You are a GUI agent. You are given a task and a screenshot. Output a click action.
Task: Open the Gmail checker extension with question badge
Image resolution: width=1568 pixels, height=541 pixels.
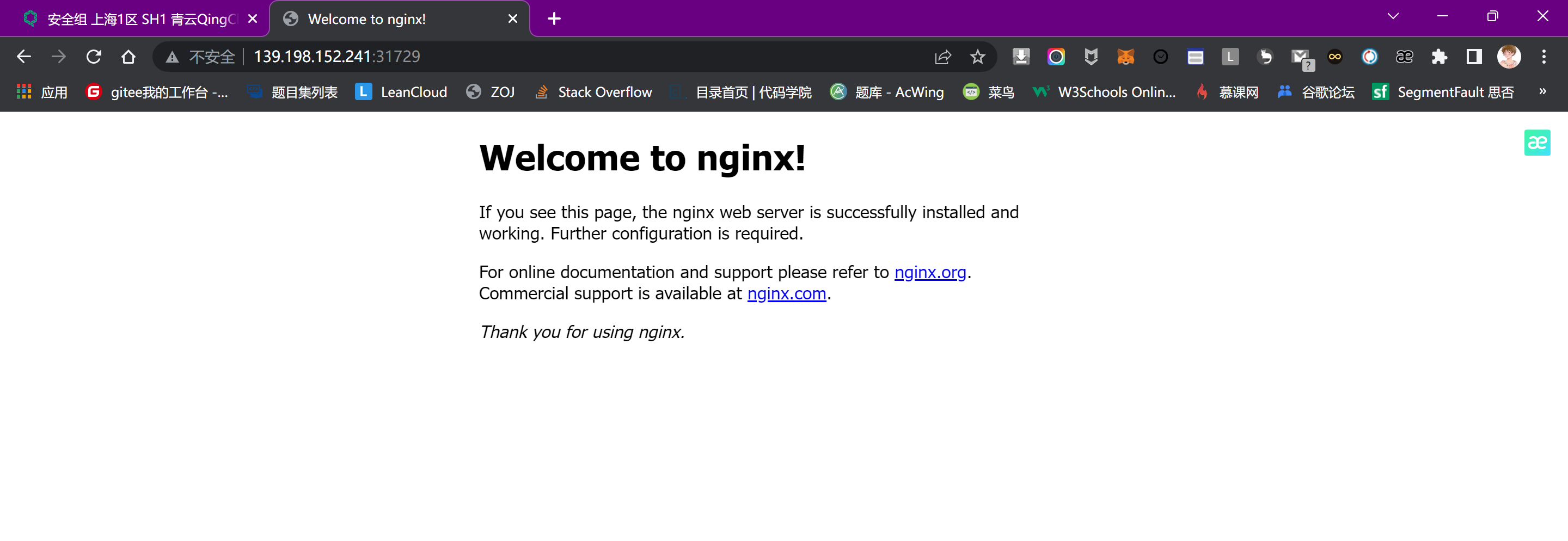[1302, 59]
